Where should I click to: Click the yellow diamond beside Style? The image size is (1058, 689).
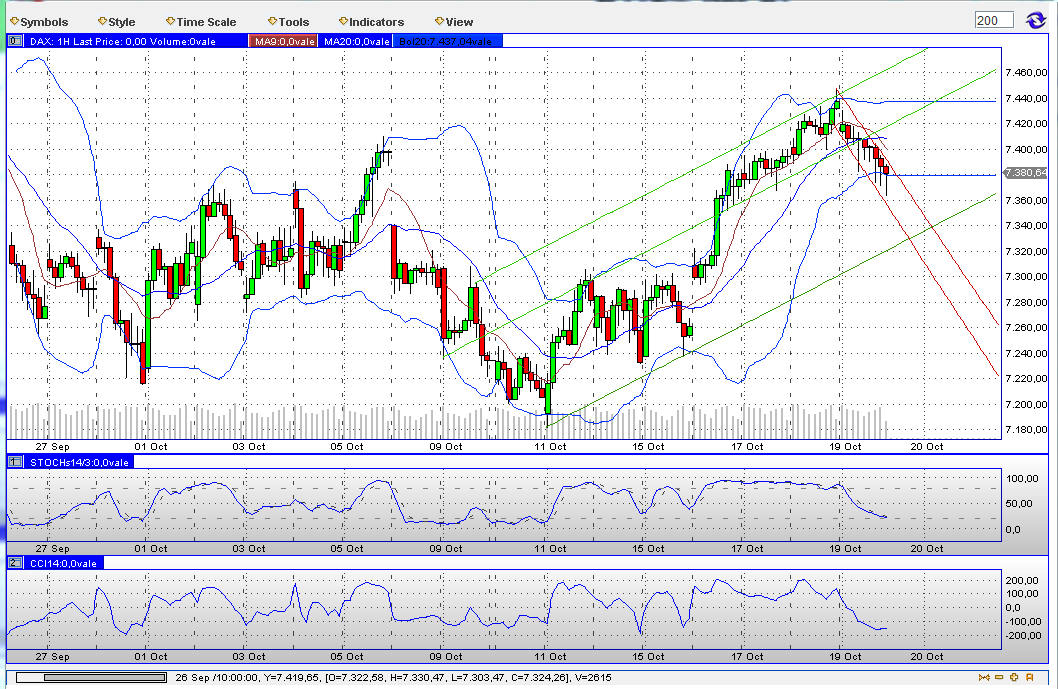coord(100,20)
